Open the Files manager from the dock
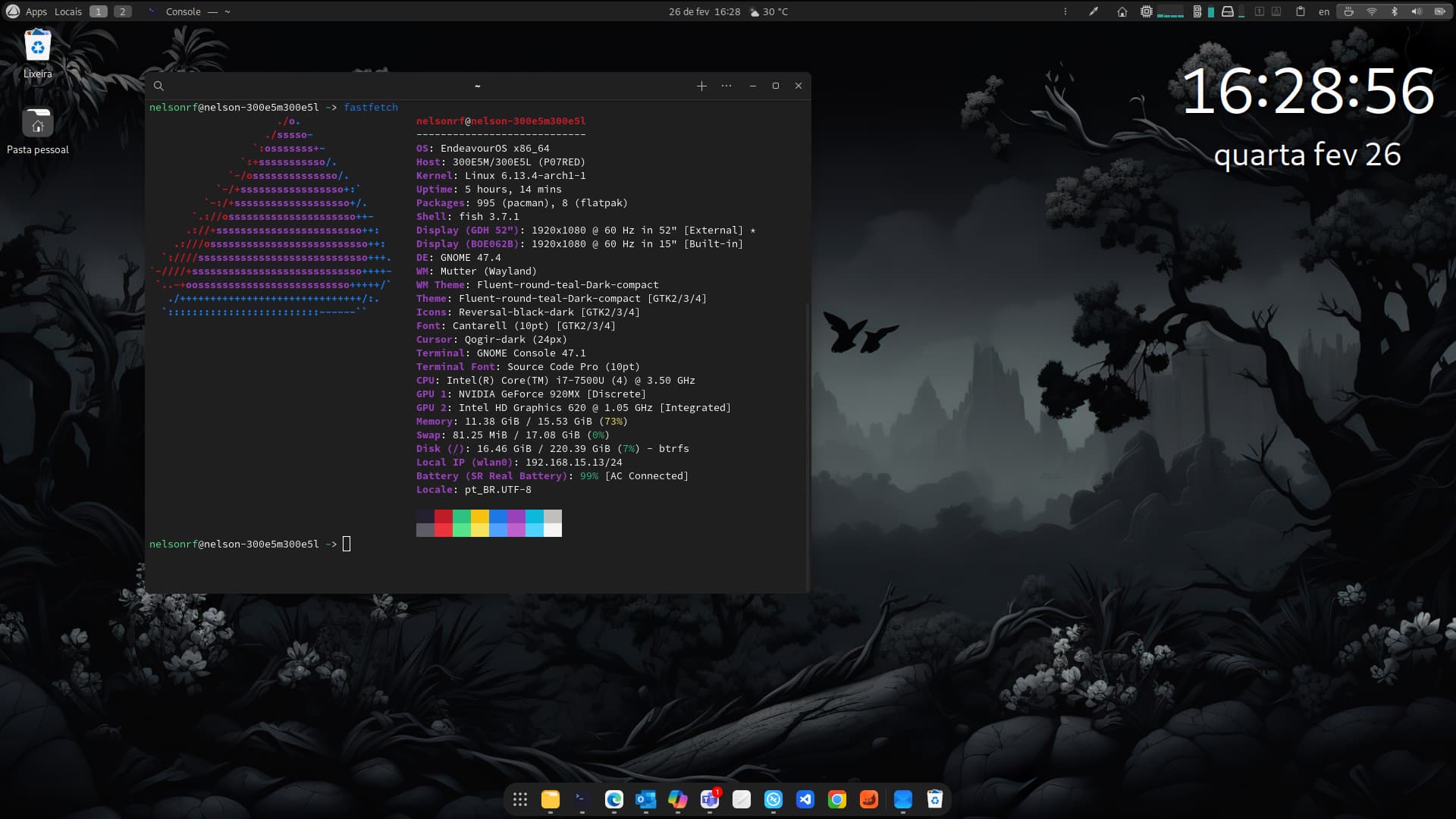Screen dimensions: 1456x819 coord(551,799)
